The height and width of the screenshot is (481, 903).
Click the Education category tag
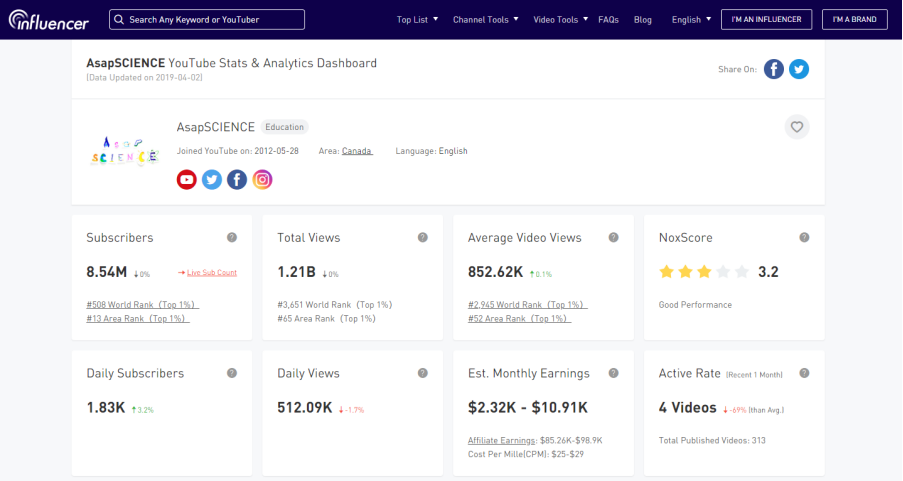click(x=284, y=127)
